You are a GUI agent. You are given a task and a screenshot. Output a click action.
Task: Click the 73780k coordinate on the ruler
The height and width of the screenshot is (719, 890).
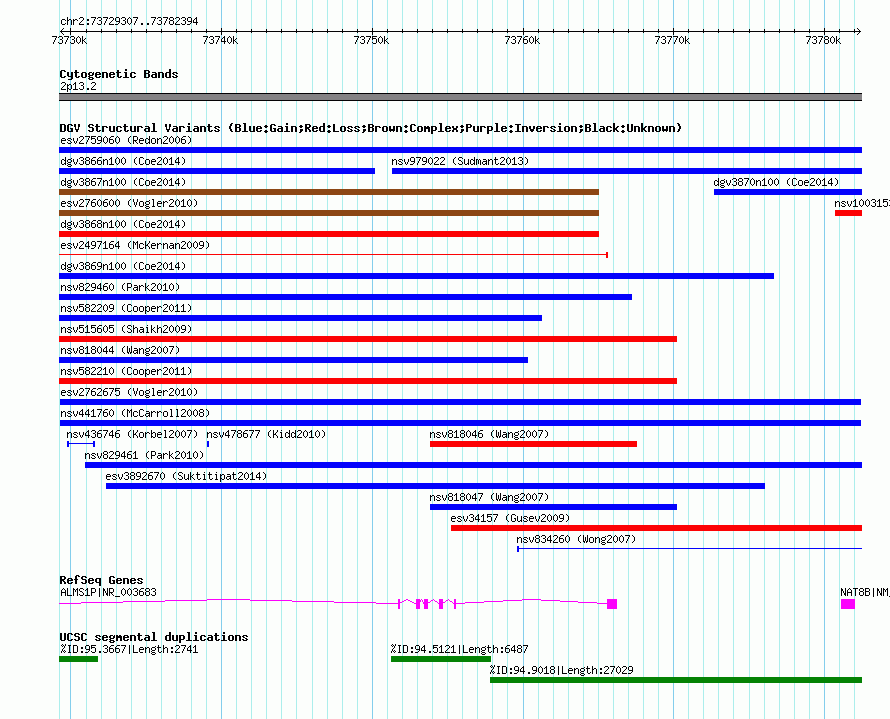823,40
